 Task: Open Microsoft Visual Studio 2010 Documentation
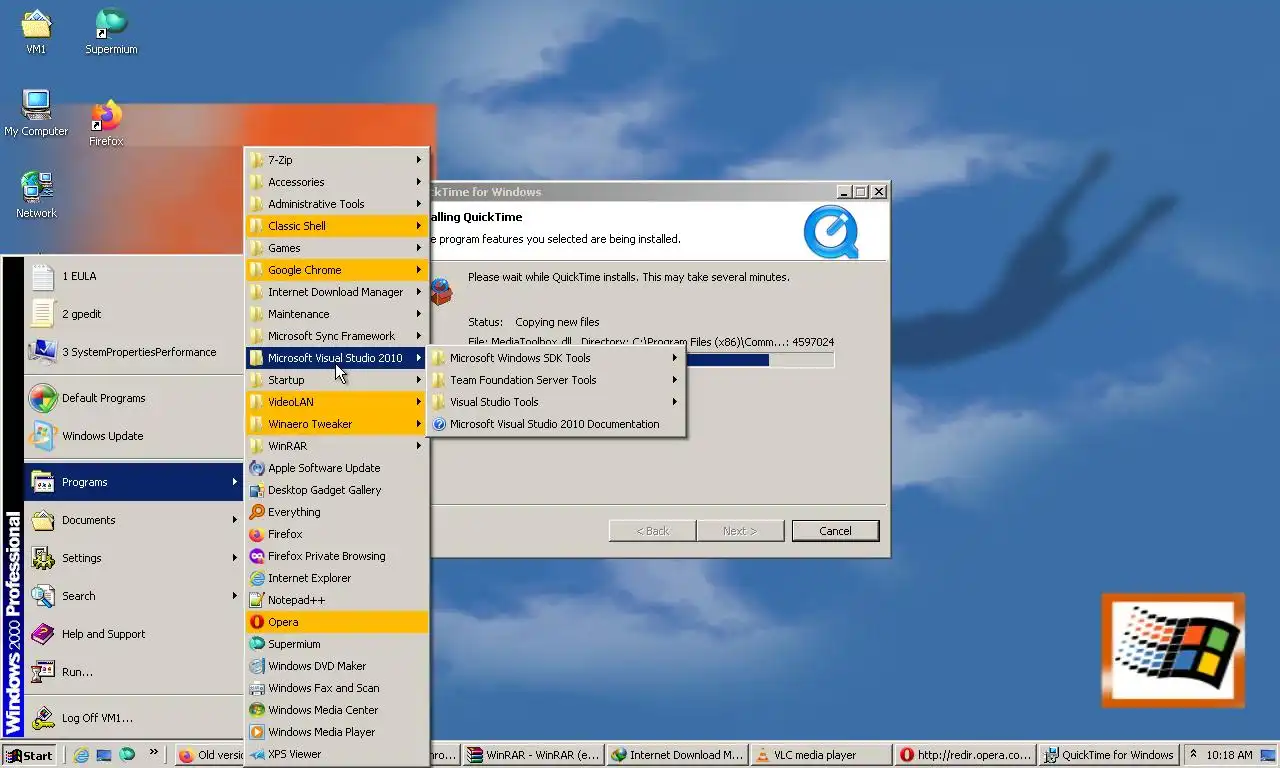pos(556,424)
